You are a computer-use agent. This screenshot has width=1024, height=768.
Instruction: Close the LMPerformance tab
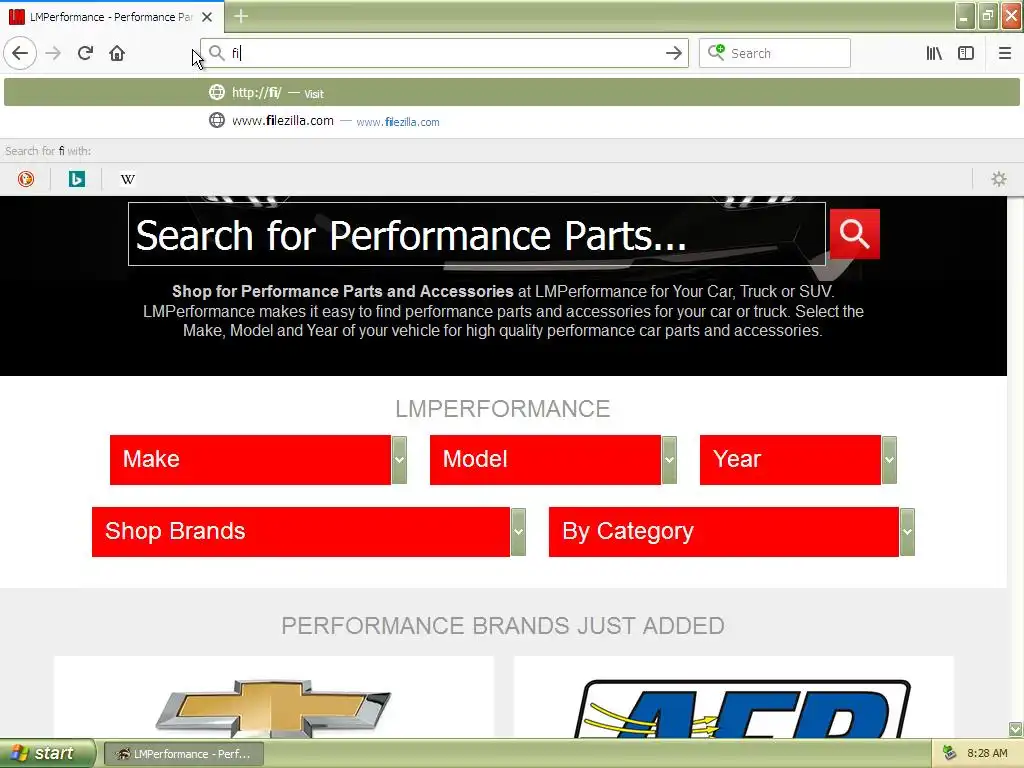tap(207, 17)
